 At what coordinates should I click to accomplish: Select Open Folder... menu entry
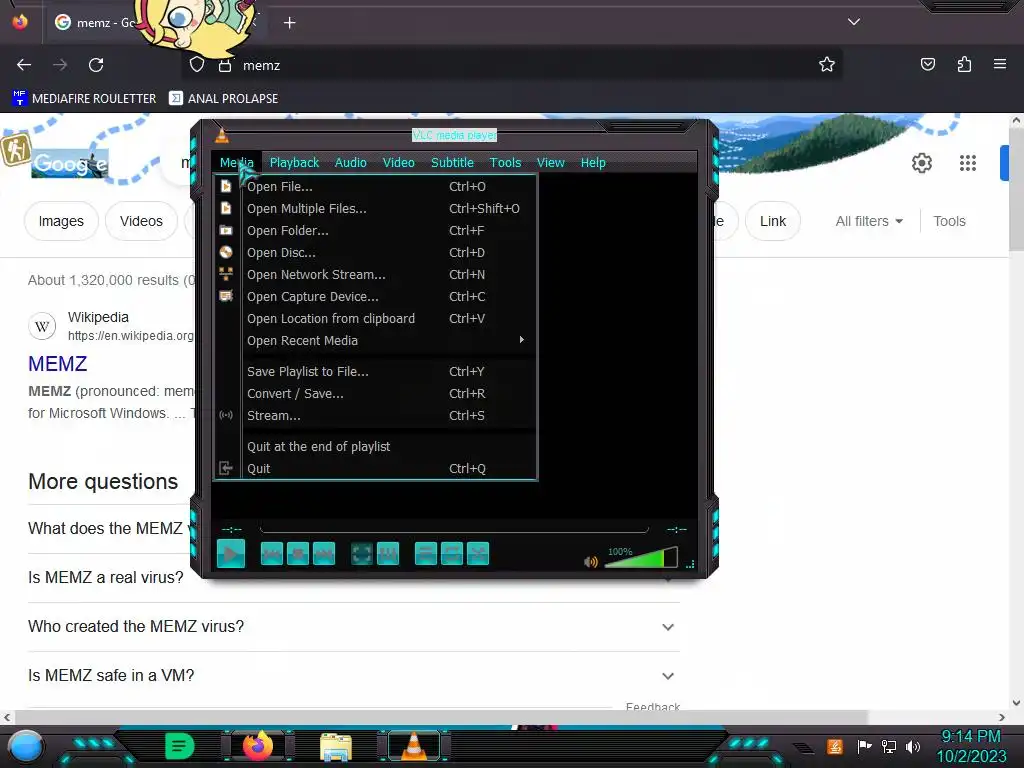pos(376,231)
